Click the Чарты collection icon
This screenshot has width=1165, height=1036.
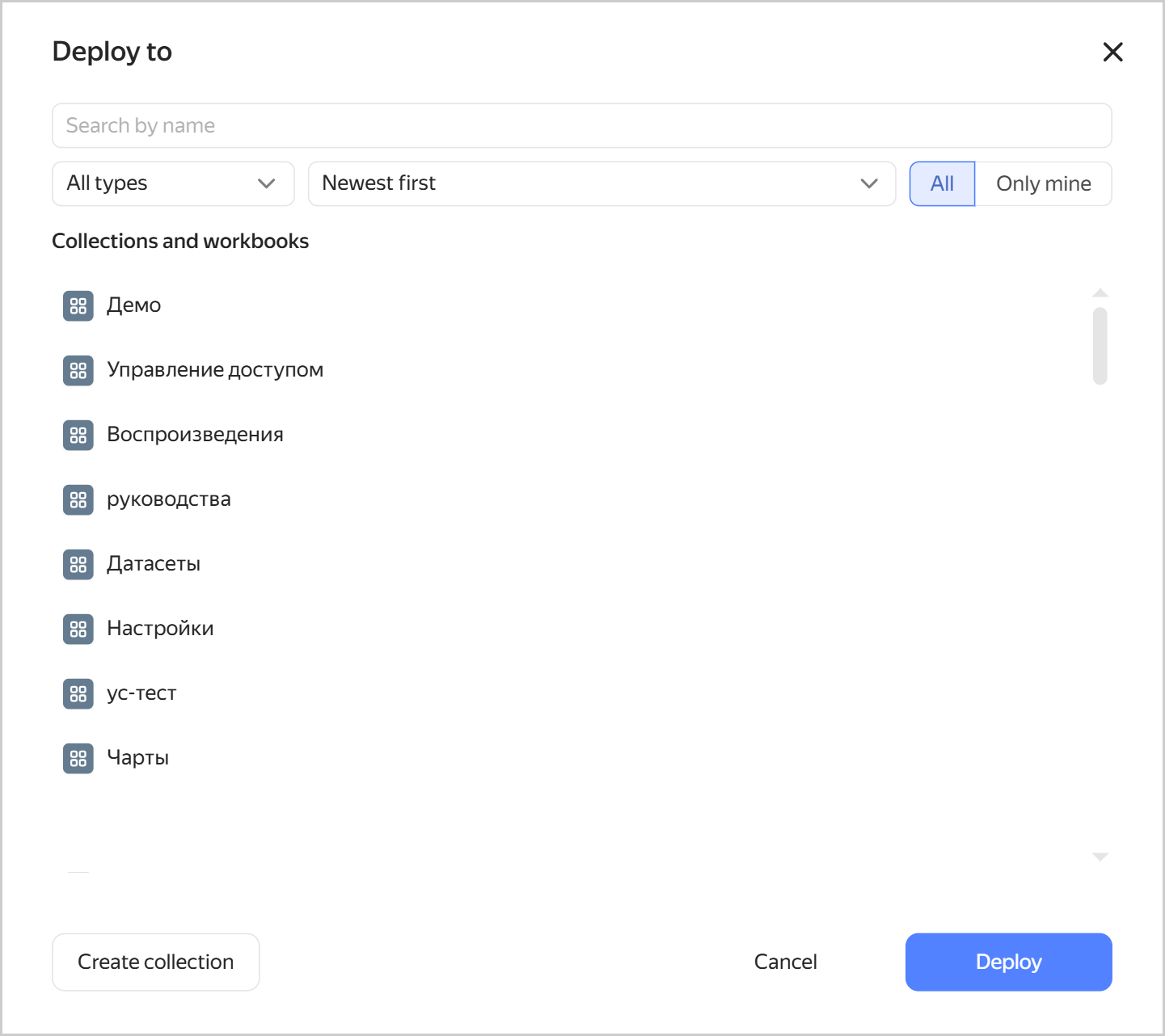(78, 758)
